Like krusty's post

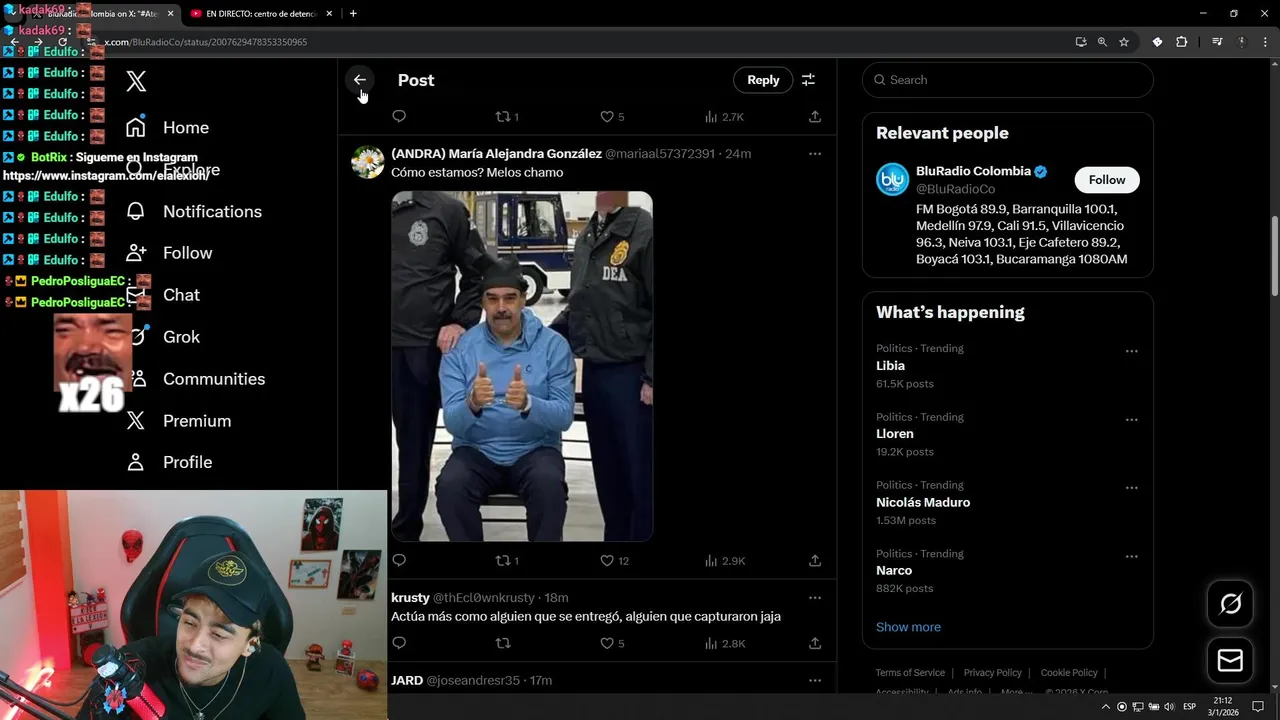(x=612, y=643)
